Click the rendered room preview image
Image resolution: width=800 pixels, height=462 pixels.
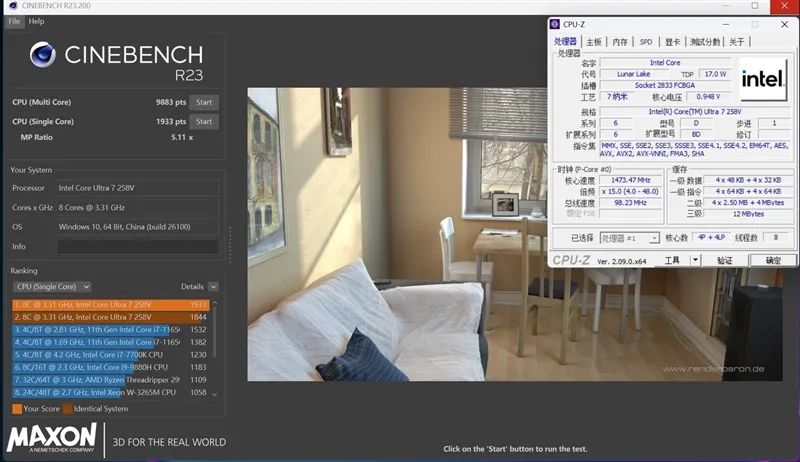[x=515, y=235]
